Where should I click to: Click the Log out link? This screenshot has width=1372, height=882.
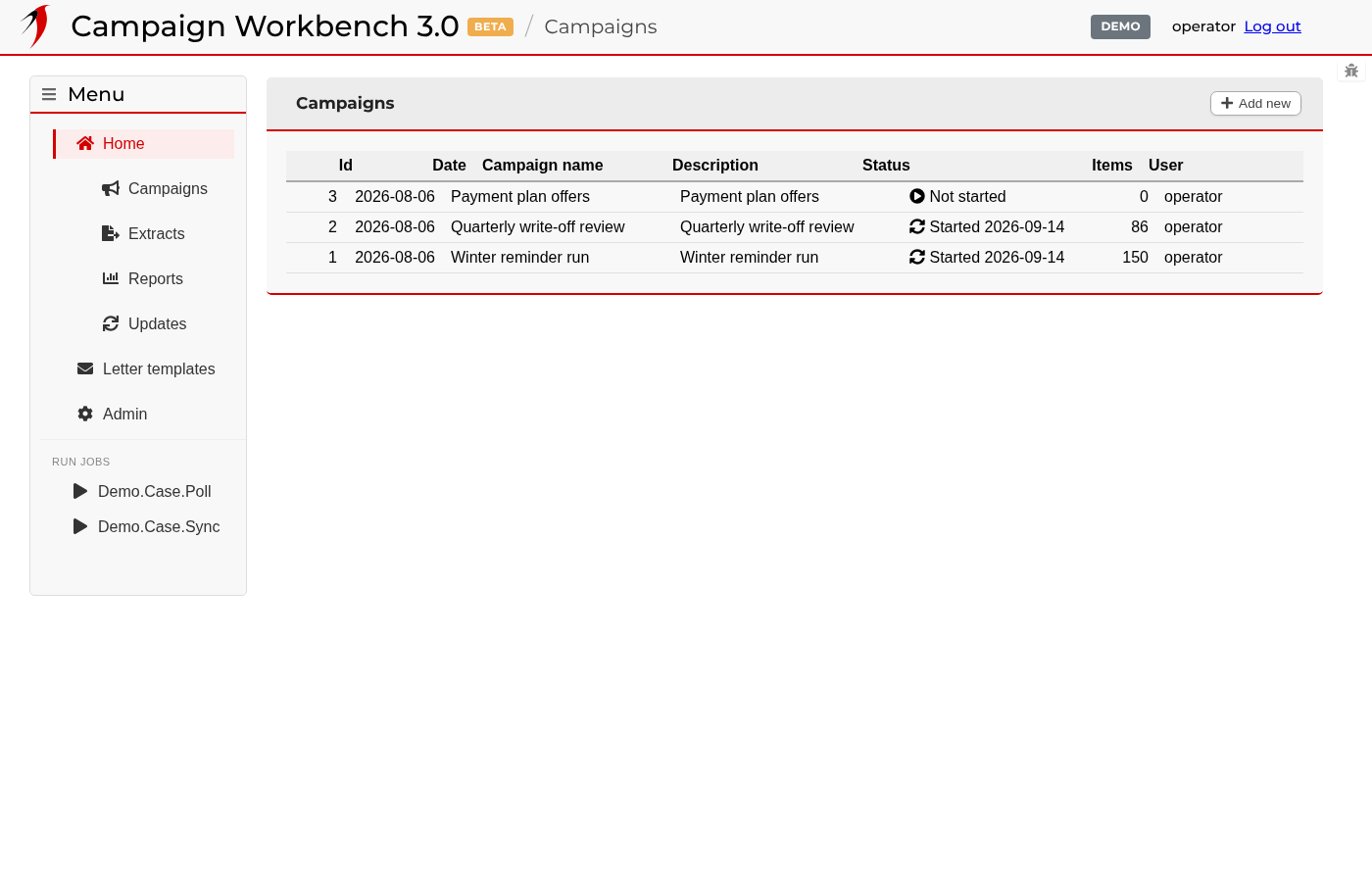(x=1272, y=26)
